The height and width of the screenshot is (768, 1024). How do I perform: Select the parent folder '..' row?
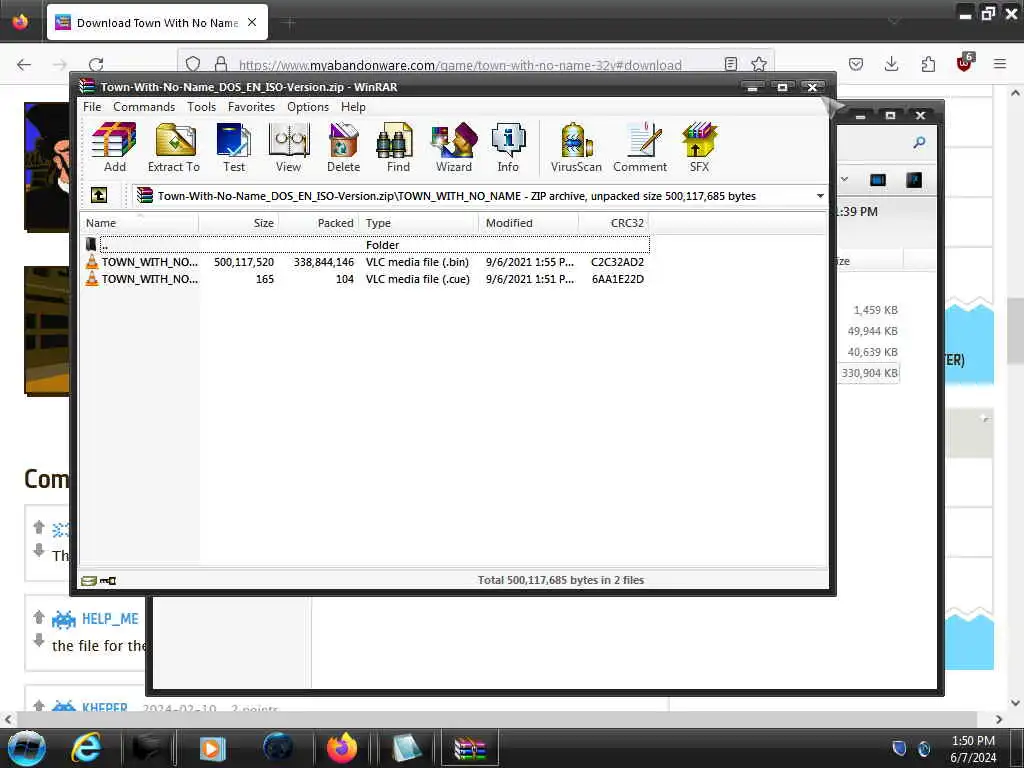pos(366,245)
